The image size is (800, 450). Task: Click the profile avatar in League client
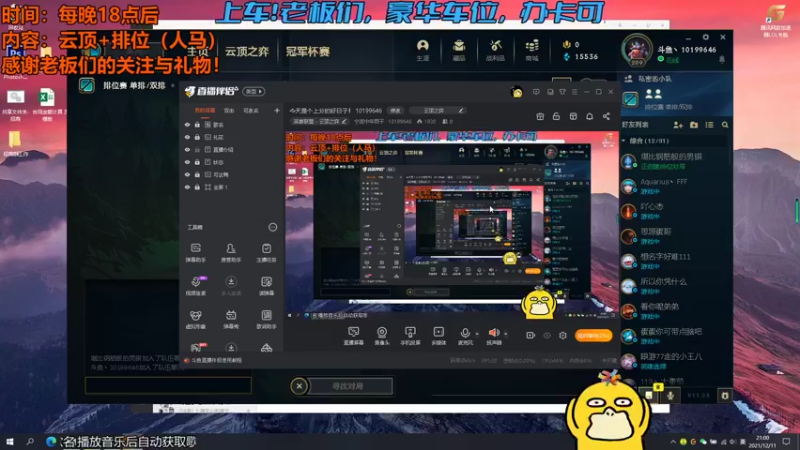(636, 50)
